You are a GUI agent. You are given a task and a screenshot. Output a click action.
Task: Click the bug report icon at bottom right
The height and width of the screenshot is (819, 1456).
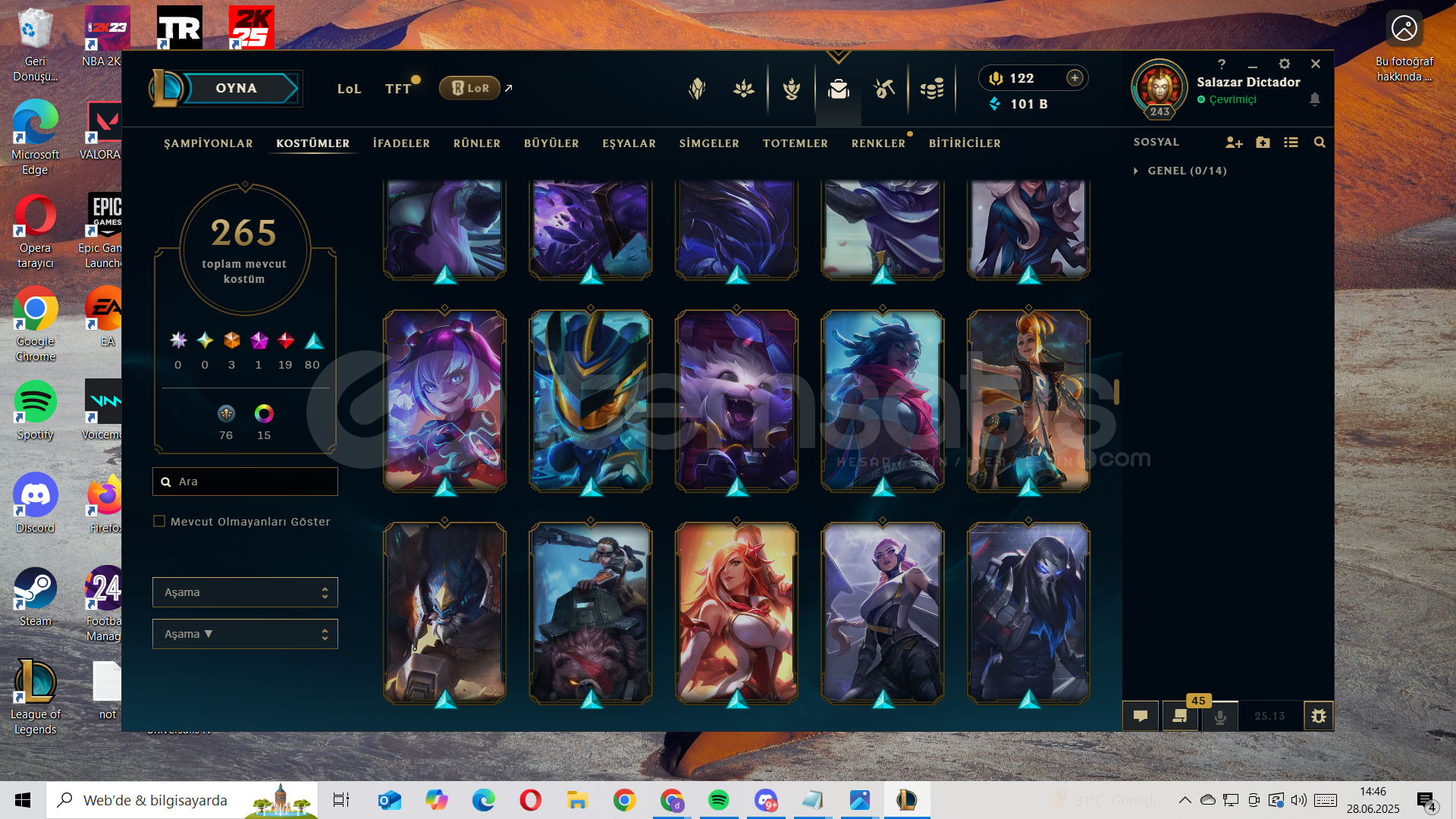point(1319,716)
